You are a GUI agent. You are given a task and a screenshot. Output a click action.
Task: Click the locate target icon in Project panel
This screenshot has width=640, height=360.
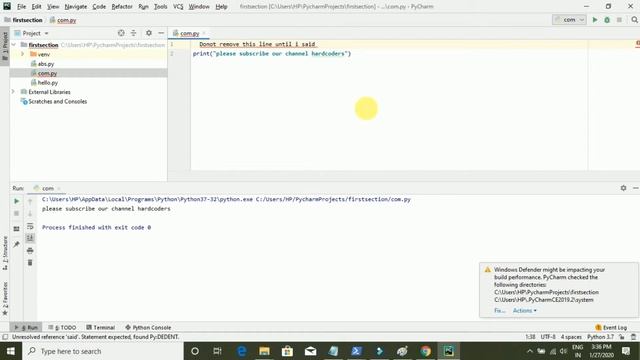tap(121, 33)
